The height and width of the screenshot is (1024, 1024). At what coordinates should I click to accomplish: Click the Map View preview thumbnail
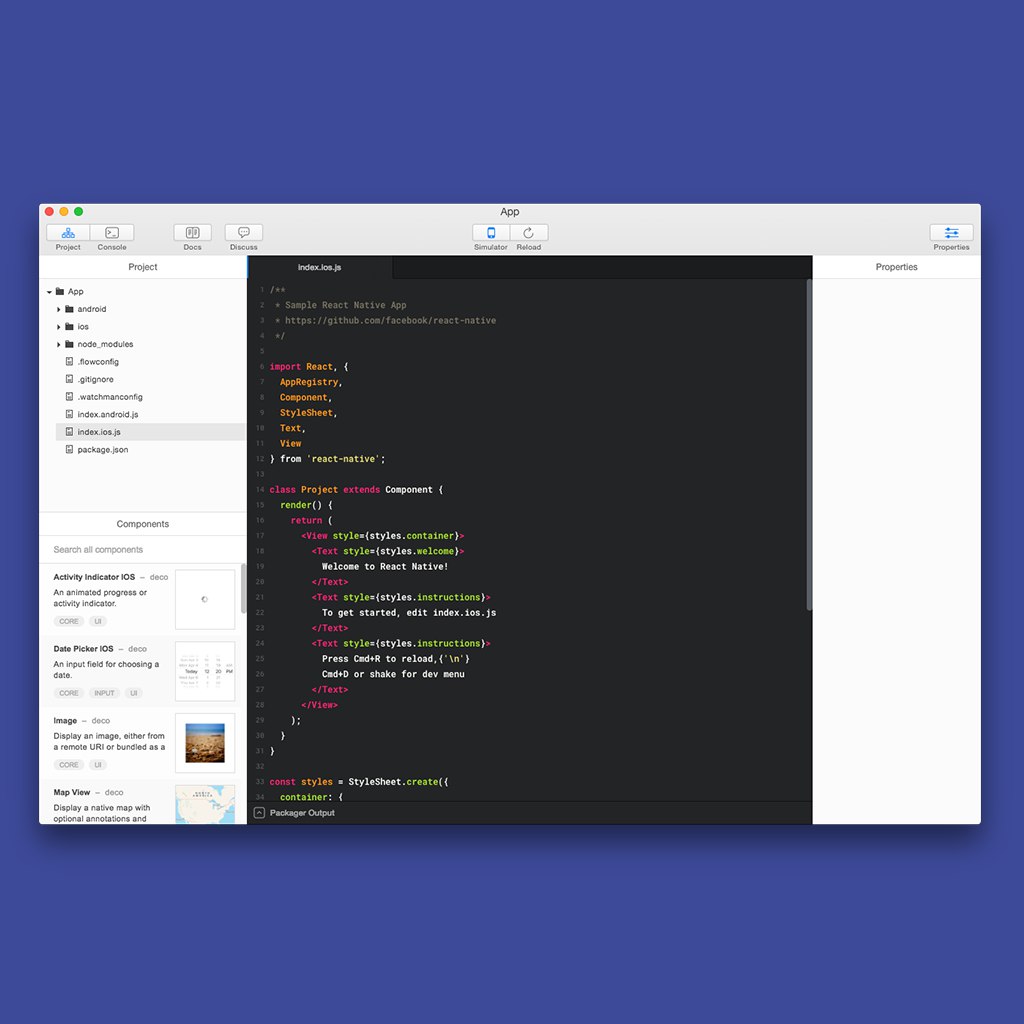[x=205, y=804]
